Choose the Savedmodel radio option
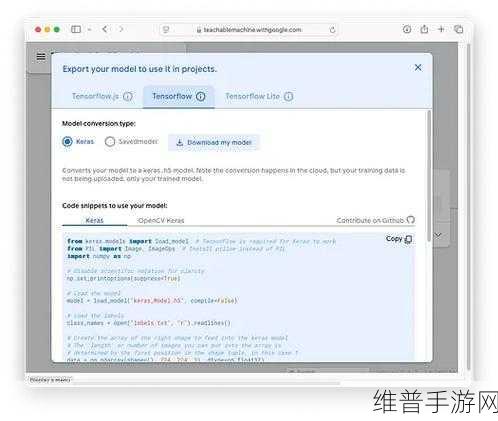The image size is (498, 421). 110,142
